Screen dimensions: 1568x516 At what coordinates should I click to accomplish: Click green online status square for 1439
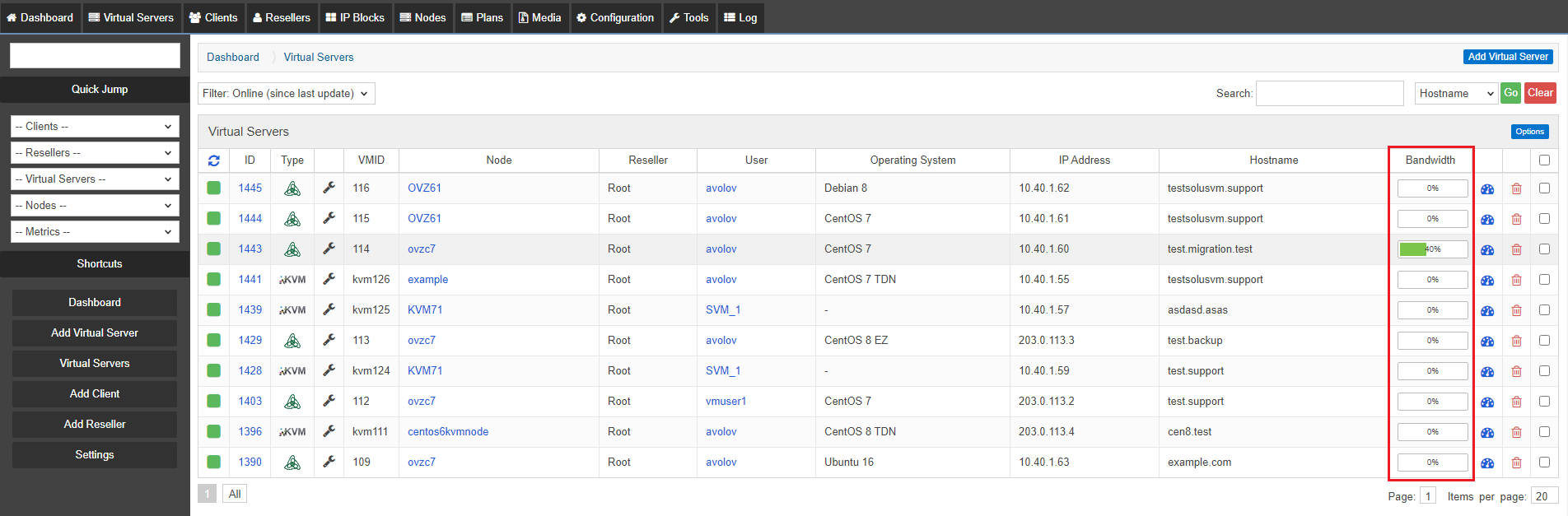[214, 309]
